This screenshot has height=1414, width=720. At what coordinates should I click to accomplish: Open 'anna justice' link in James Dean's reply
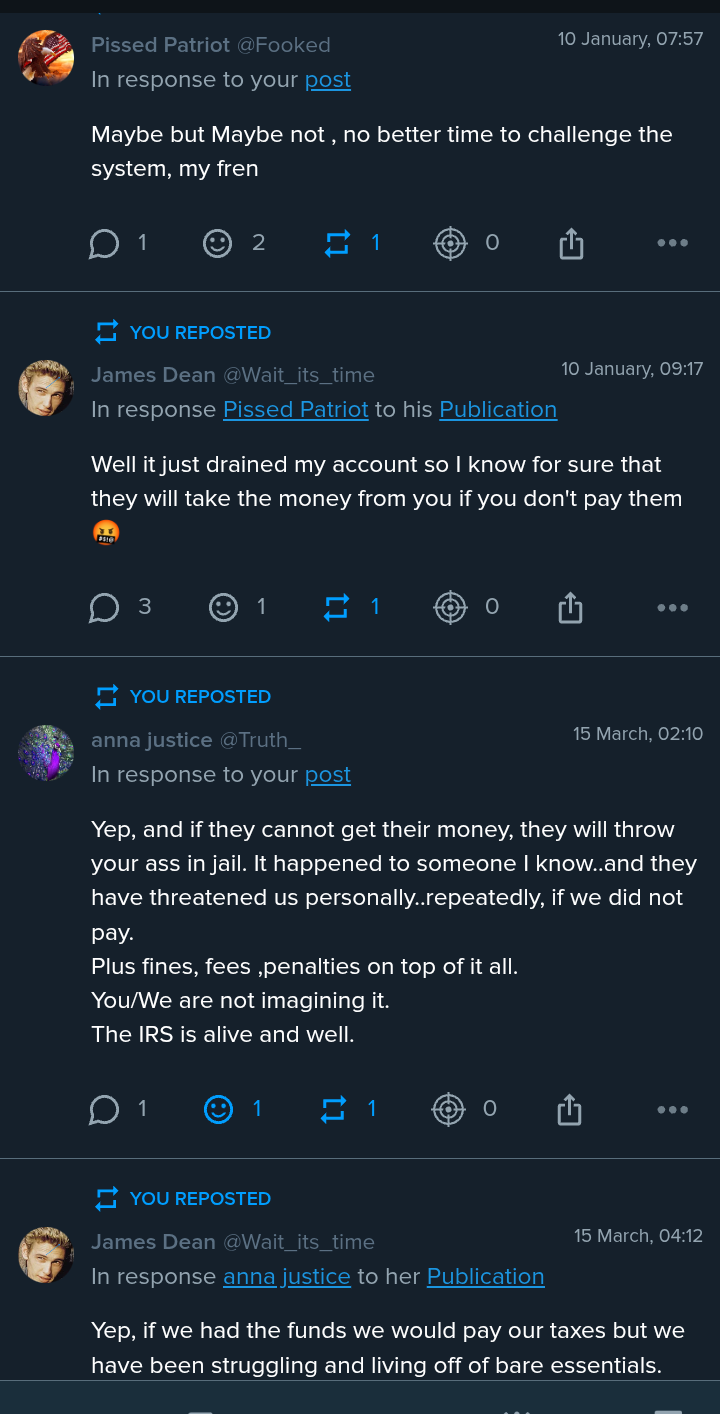(x=286, y=1277)
